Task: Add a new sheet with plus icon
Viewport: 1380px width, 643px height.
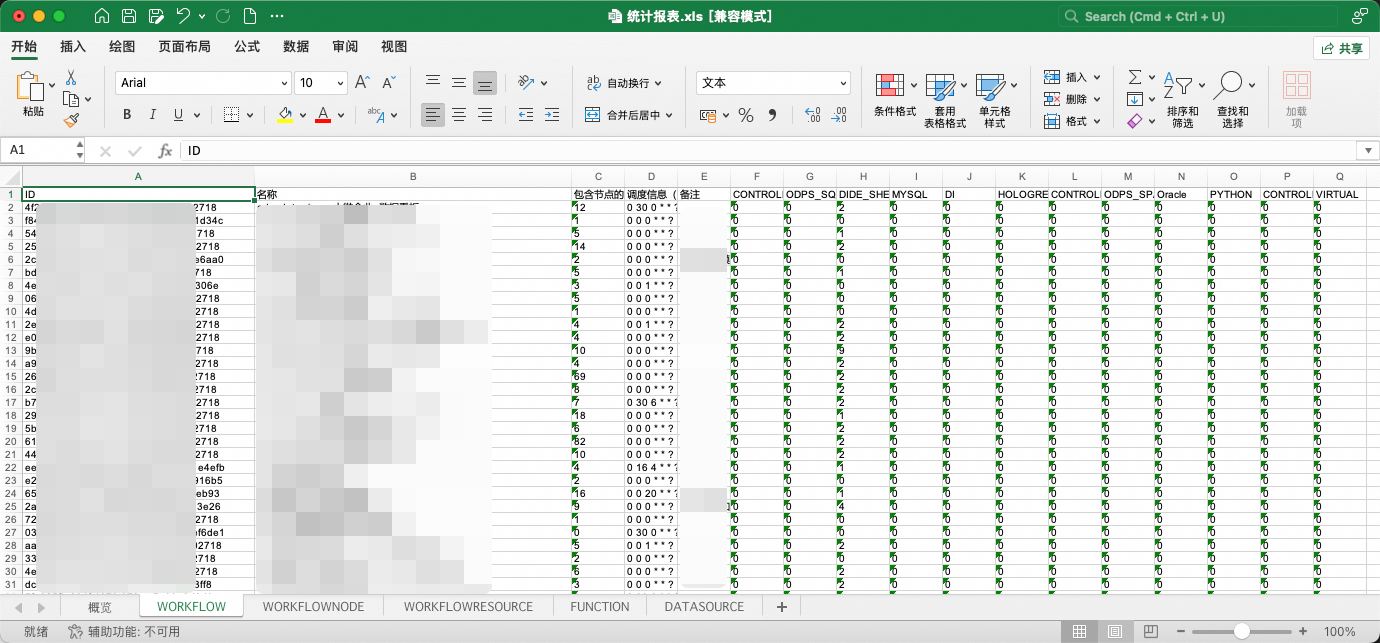Action: [782, 607]
